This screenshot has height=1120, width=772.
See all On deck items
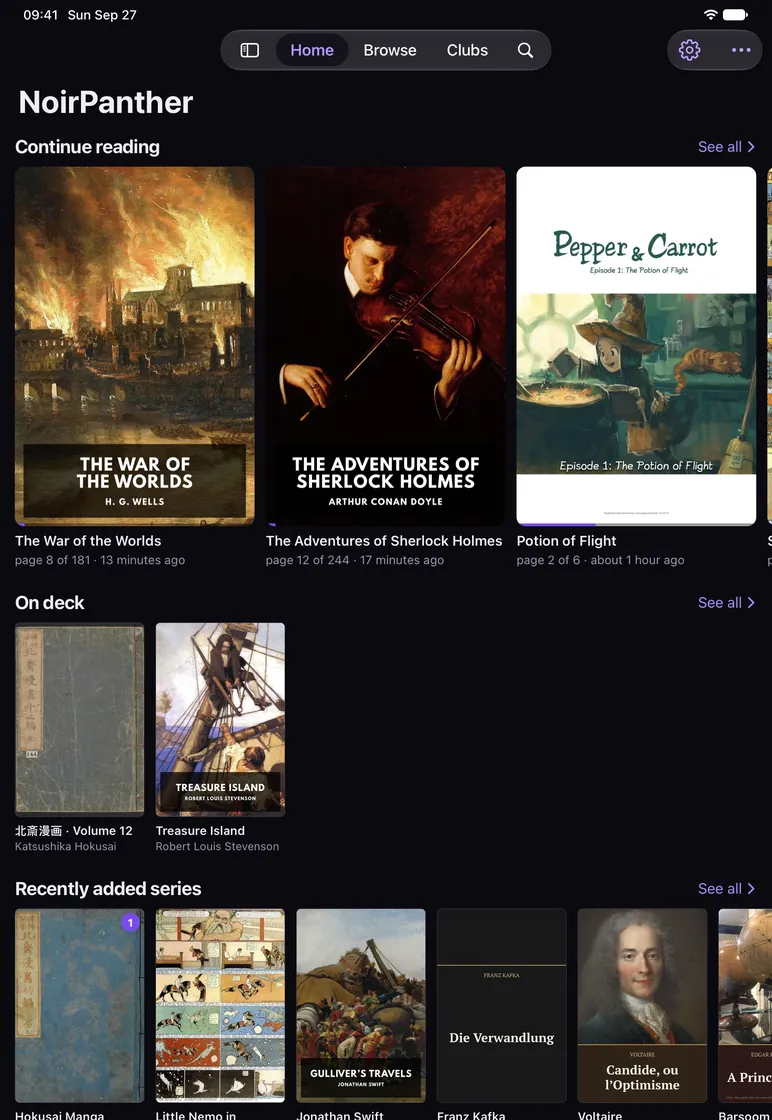[726, 602]
